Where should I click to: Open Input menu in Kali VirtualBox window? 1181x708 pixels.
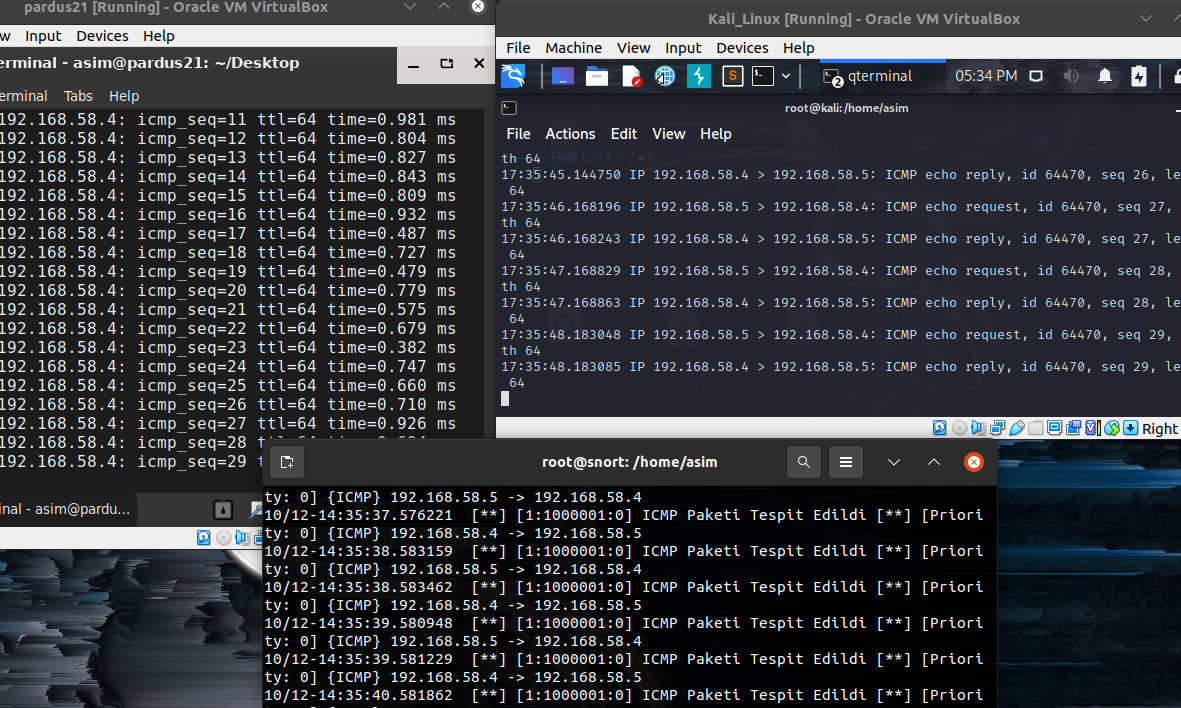click(683, 48)
